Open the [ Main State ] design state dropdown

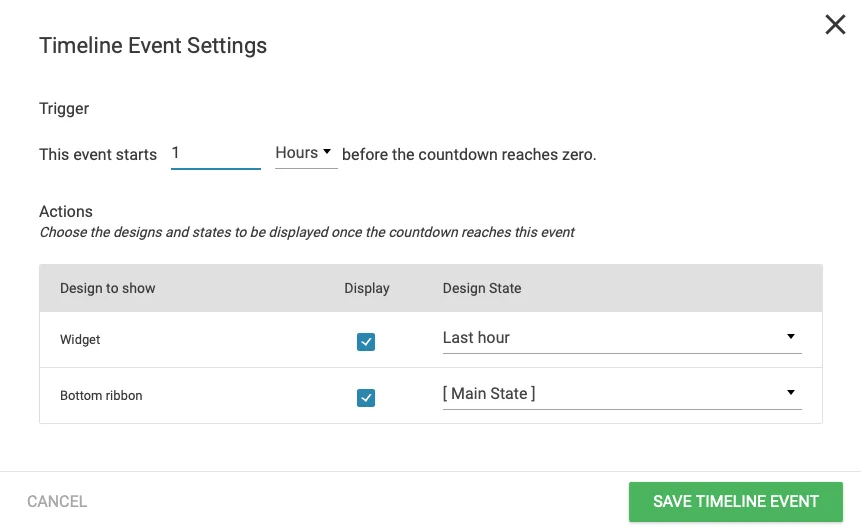click(x=620, y=394)
